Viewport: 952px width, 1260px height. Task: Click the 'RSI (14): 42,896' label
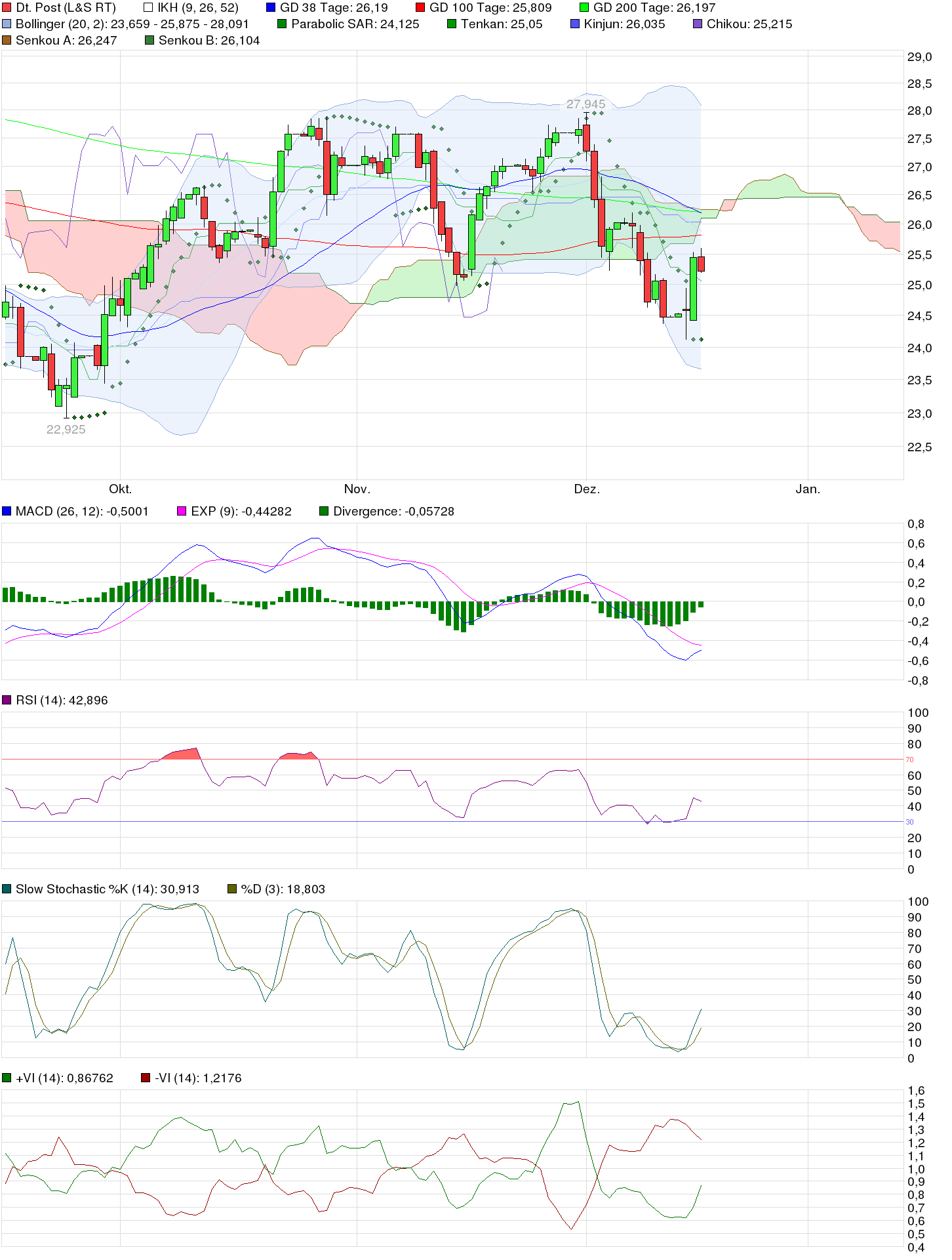62,700
